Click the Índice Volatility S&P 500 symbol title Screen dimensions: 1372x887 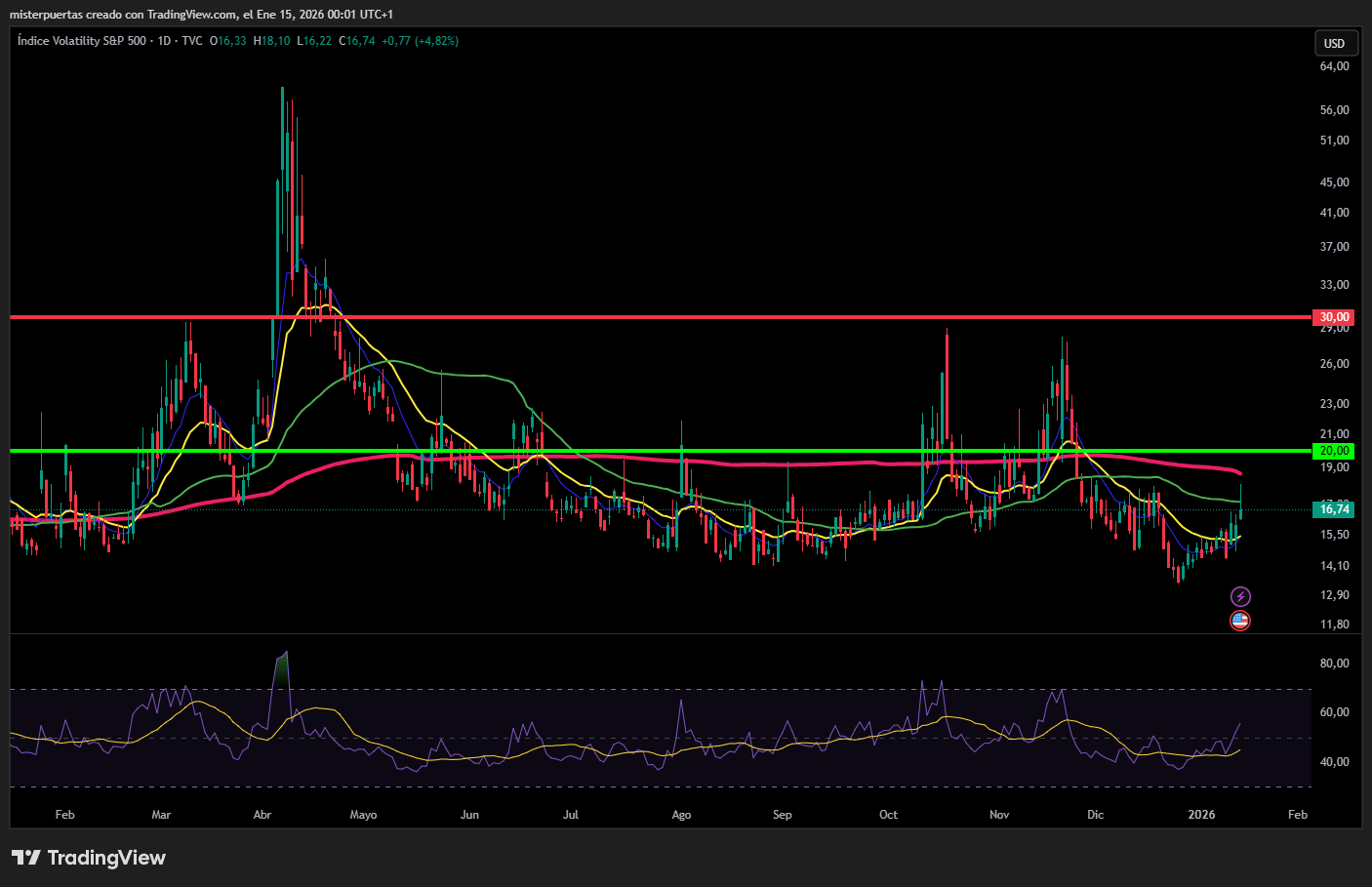pyautogui.click(x=82, y=41)
